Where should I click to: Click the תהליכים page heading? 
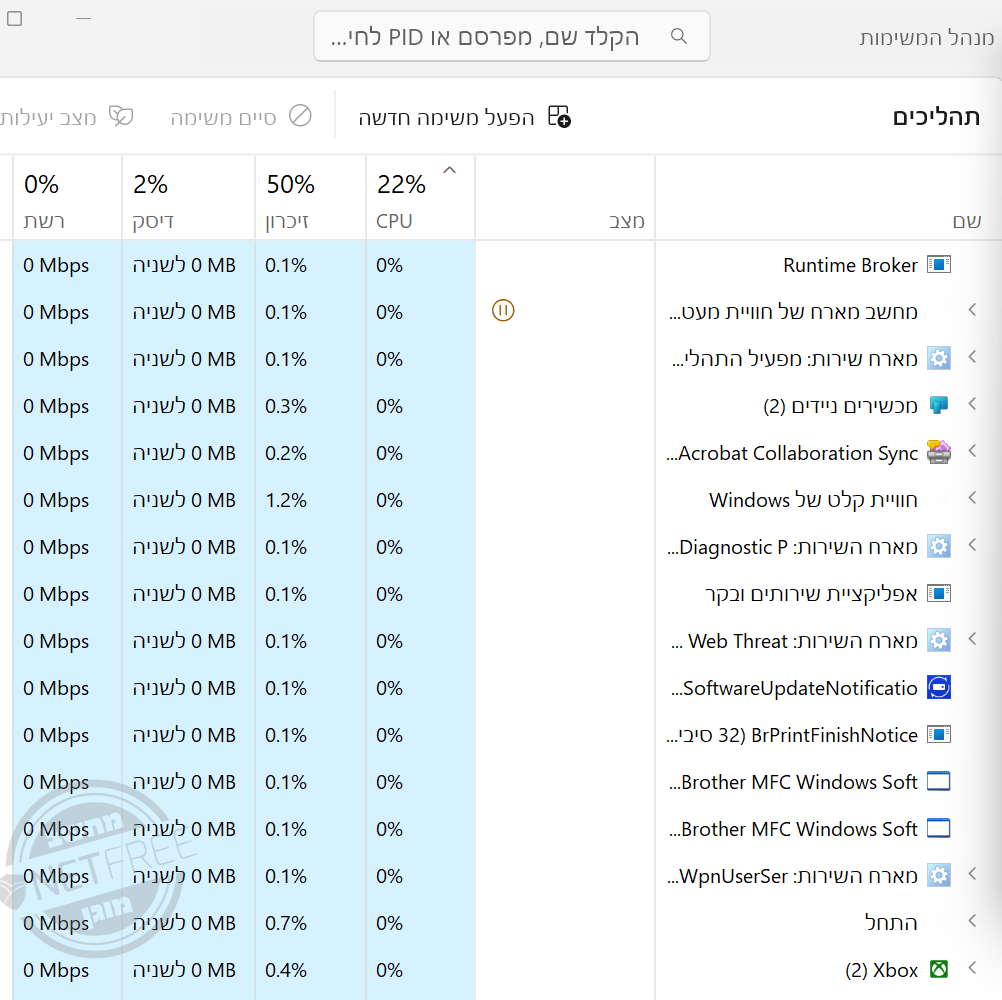click(936, 117)
